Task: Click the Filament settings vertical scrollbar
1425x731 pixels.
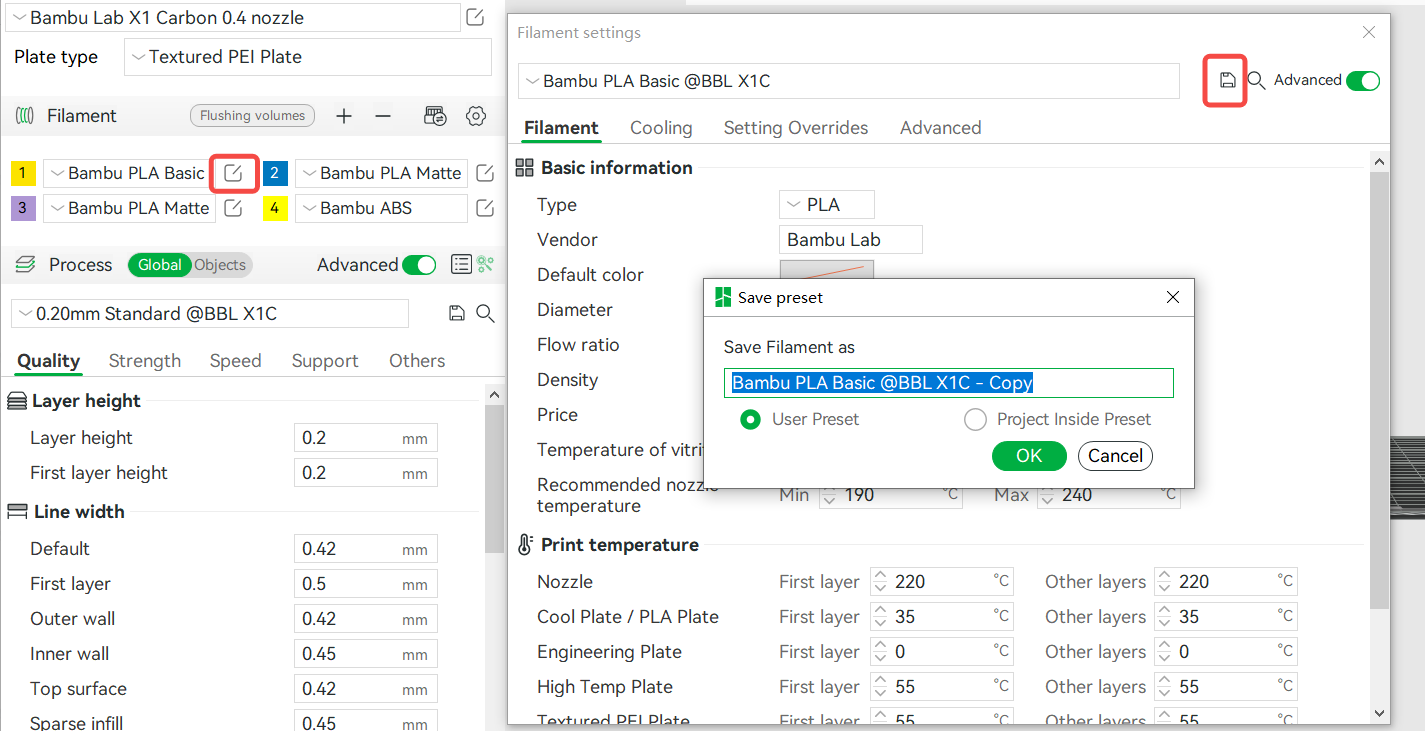Action: click(x=1379, y=390)
